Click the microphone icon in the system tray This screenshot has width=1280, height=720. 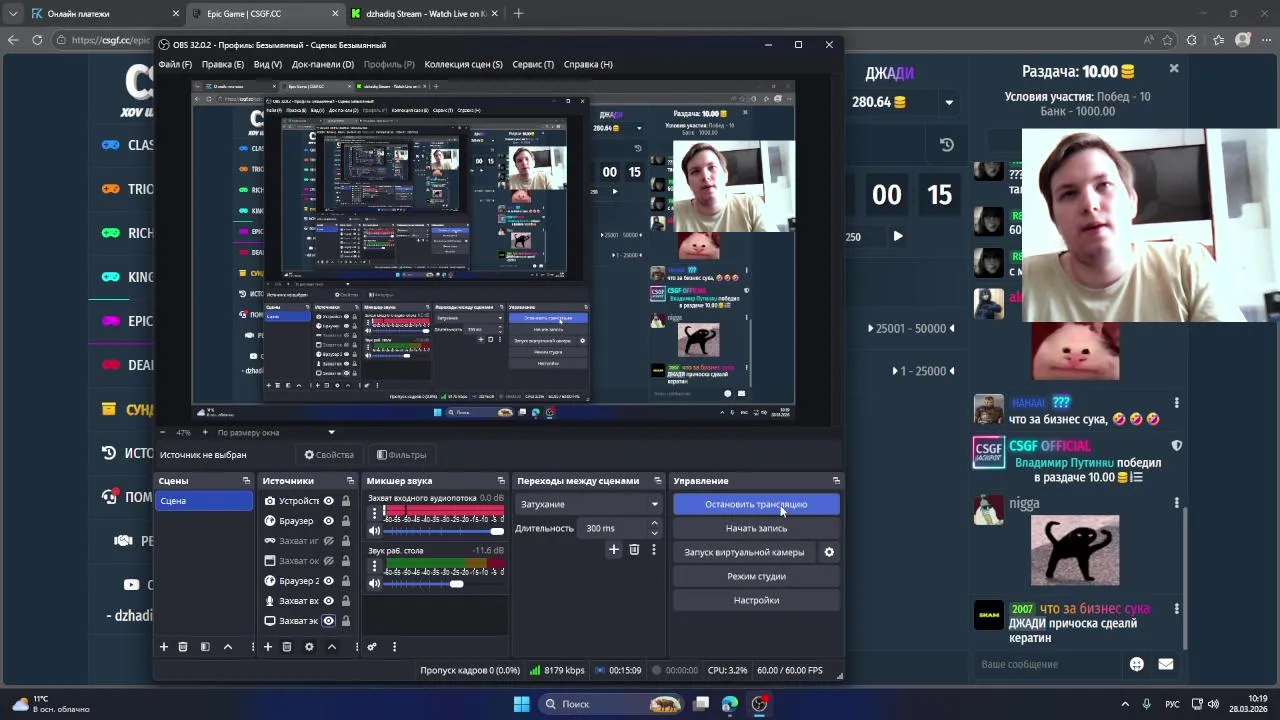click(x=1146, y=704)
